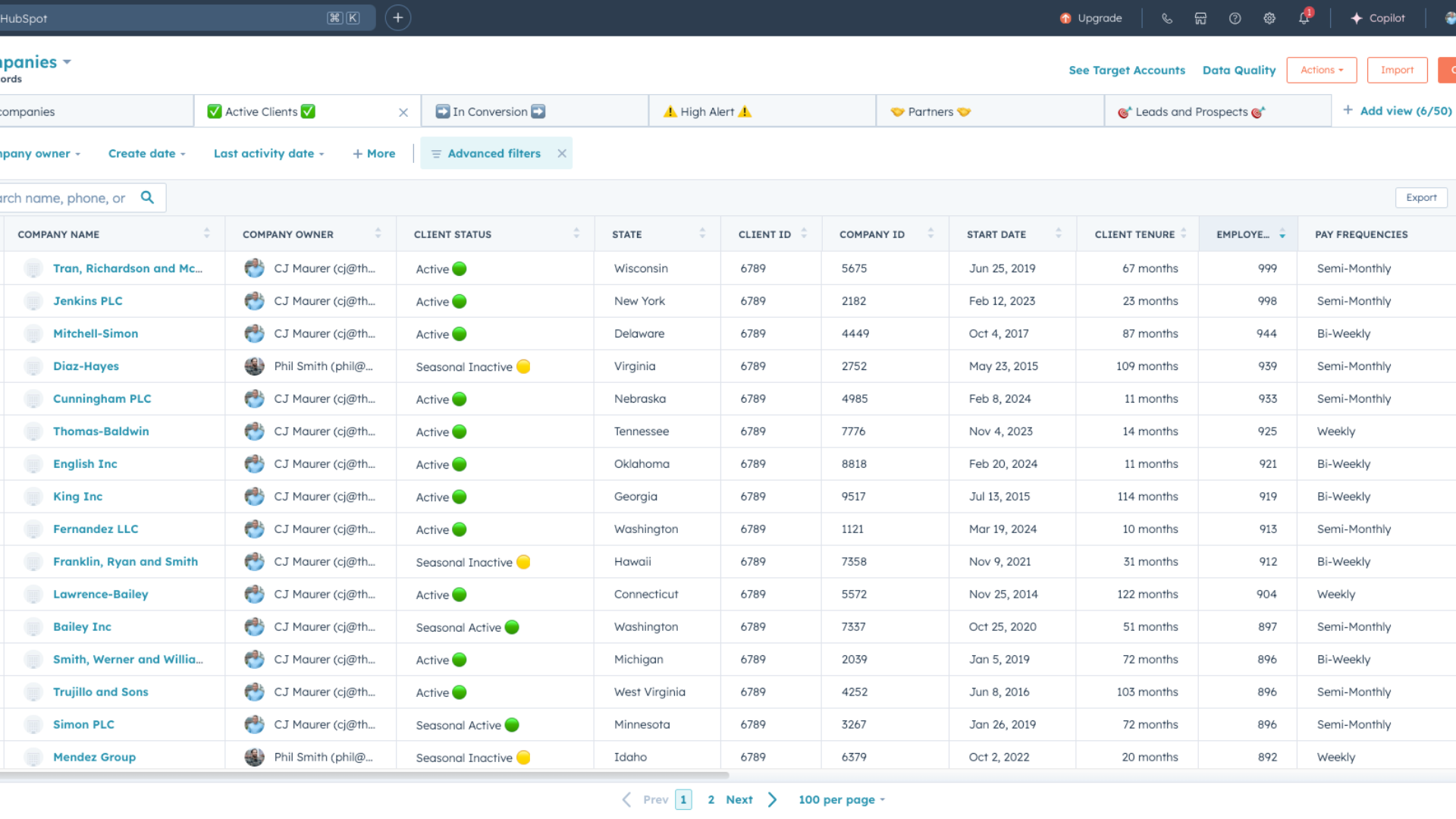Image resolution: width=1456 pixels, height=819 pixels.
Task: Select the Jenkins PLC row checkbox
Action: click(x=33, y=301)
